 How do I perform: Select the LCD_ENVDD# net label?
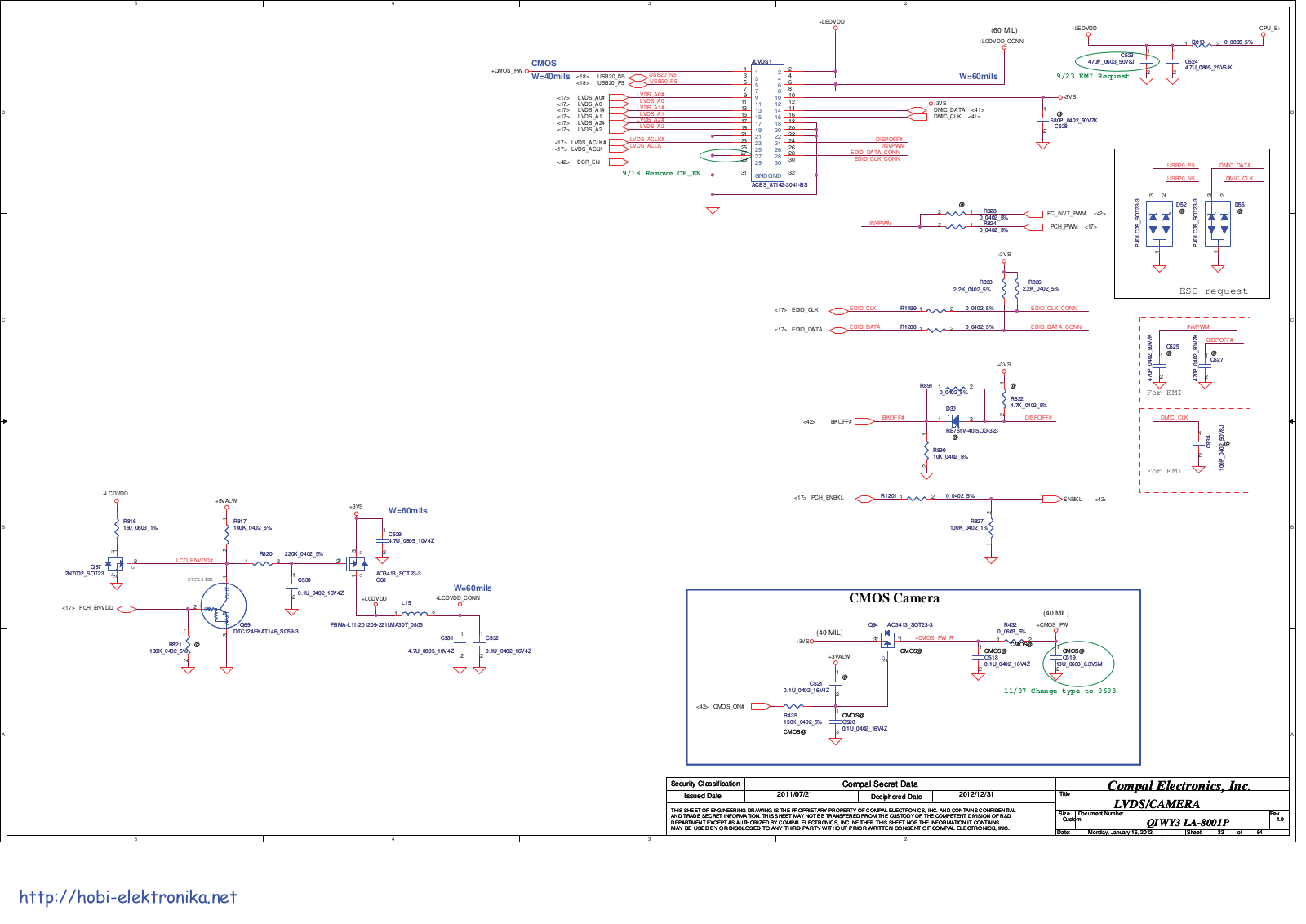point(194,561)
